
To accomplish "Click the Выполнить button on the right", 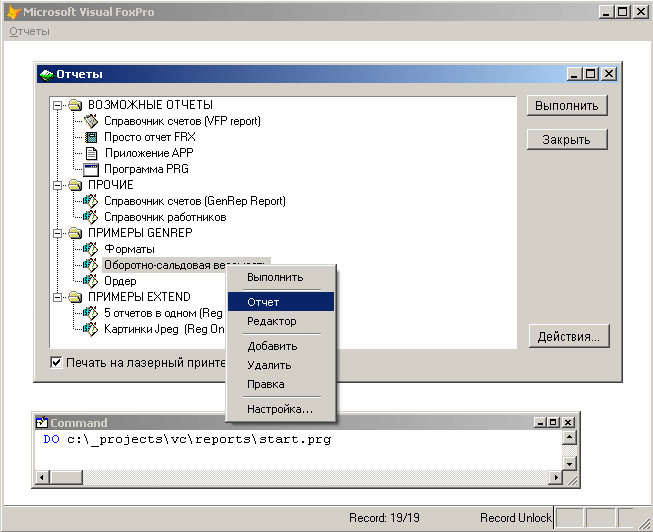I will point(567,106).
